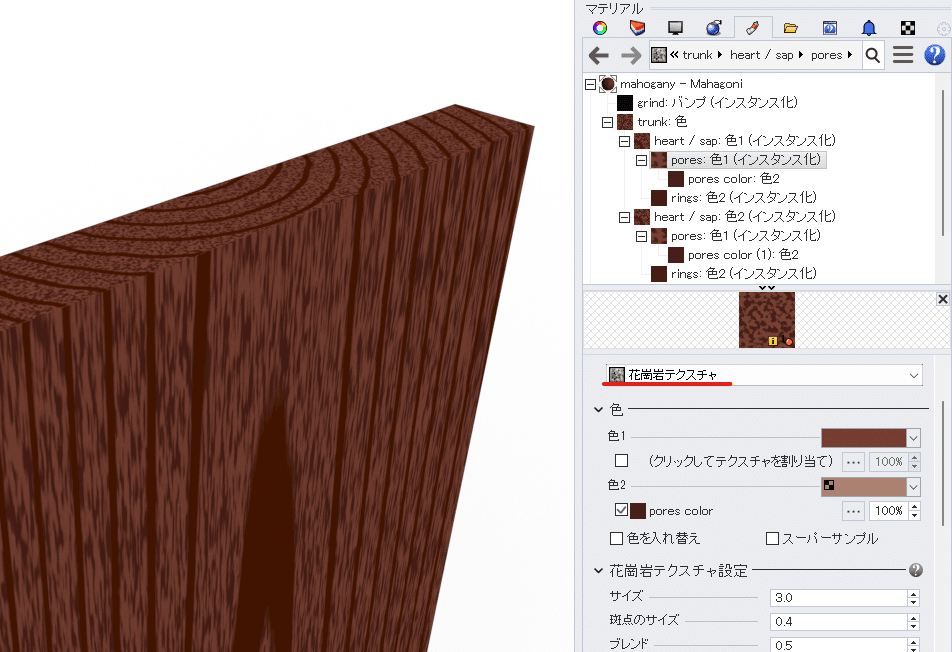Open help for 花崗岩テクスチャ設定 section
952x652 pixels.
[x=916, y=570]
